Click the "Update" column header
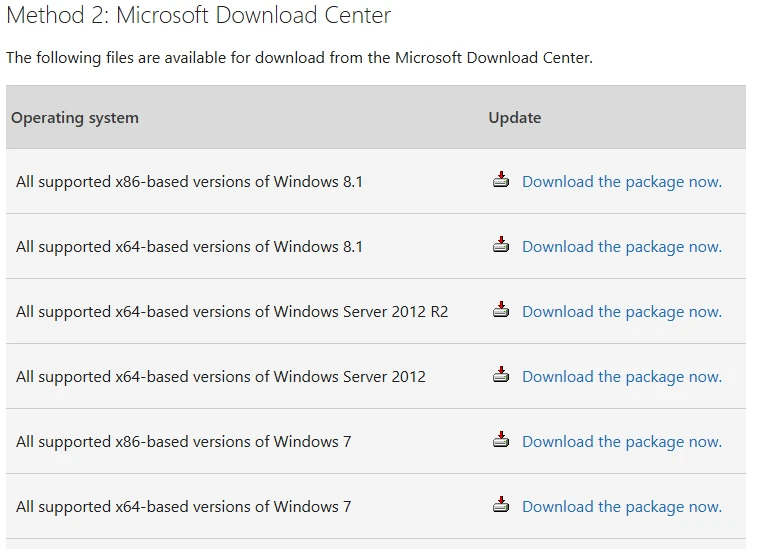 coord(514,118)
